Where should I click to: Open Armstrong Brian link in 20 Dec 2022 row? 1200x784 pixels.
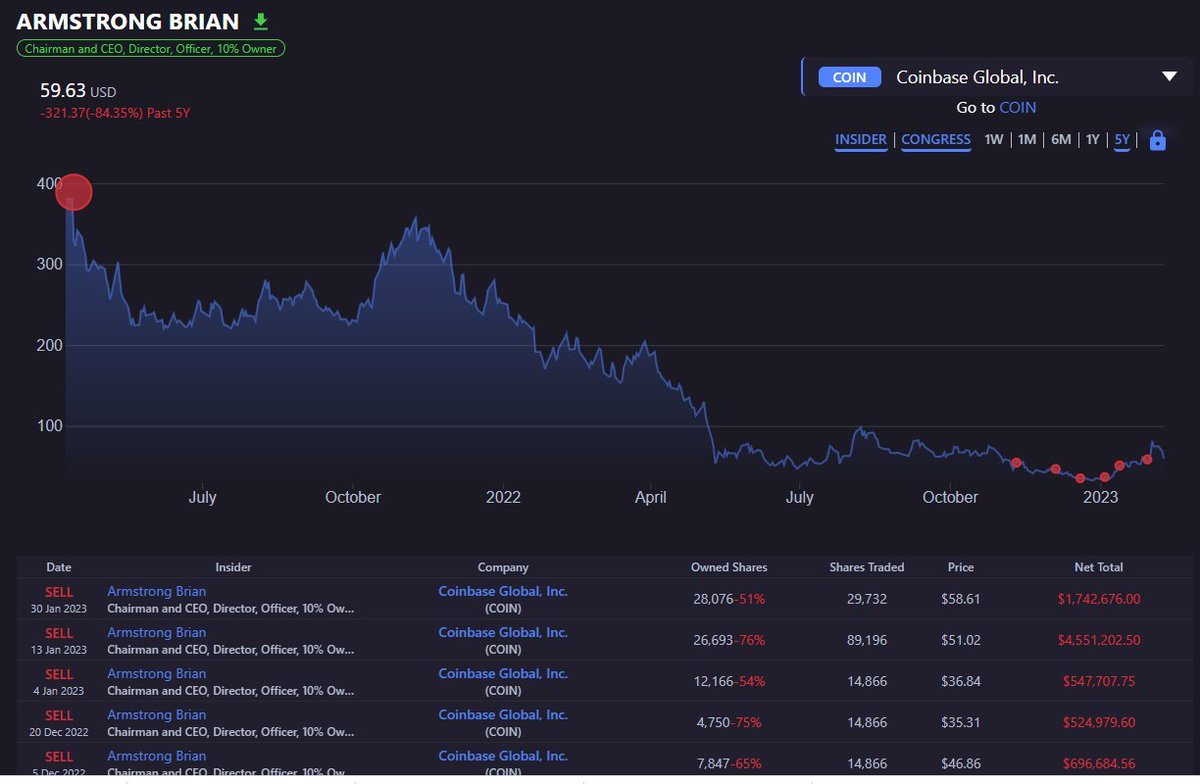click(157, 714)
